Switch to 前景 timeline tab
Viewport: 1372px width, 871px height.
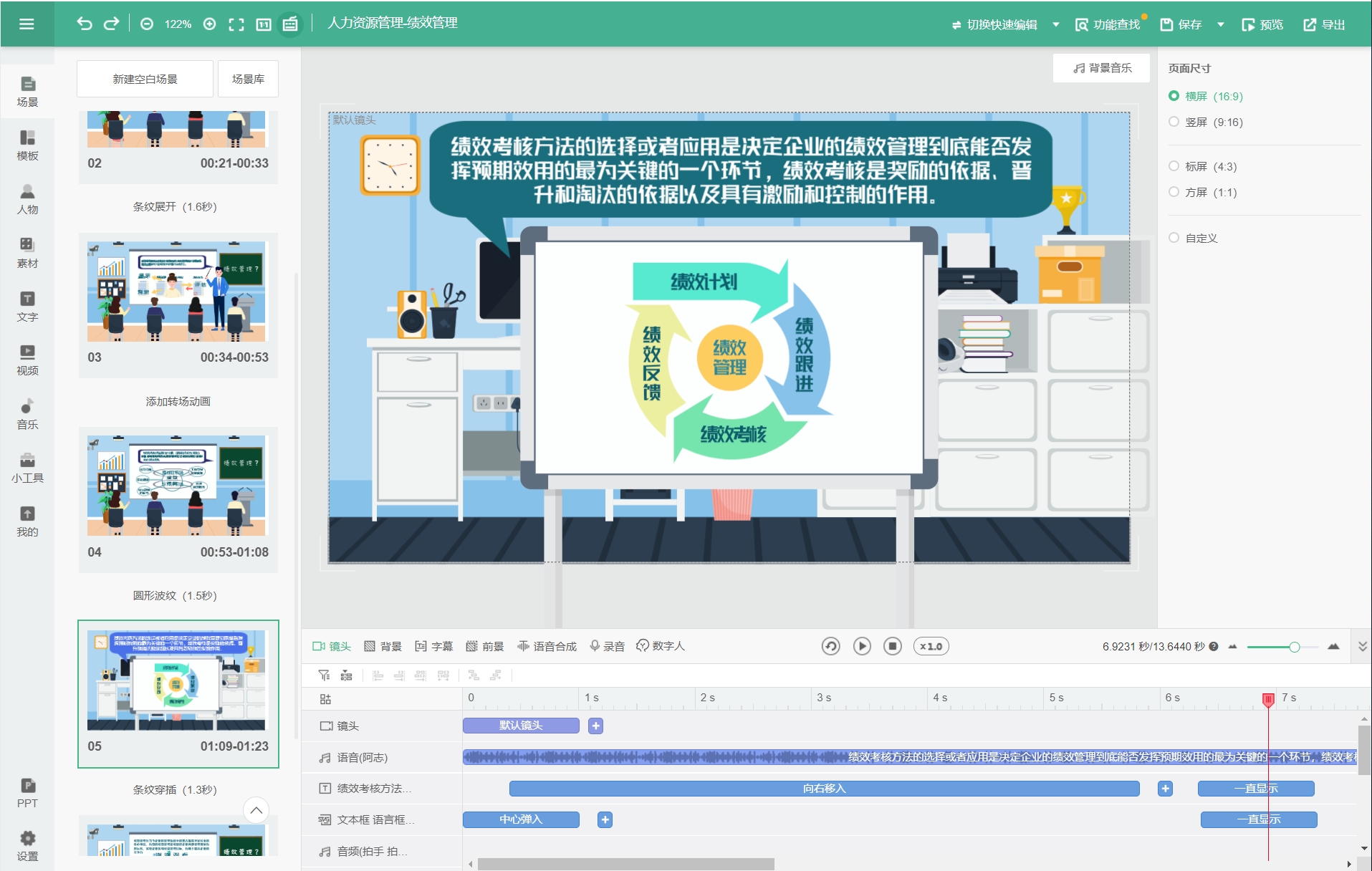485,646
